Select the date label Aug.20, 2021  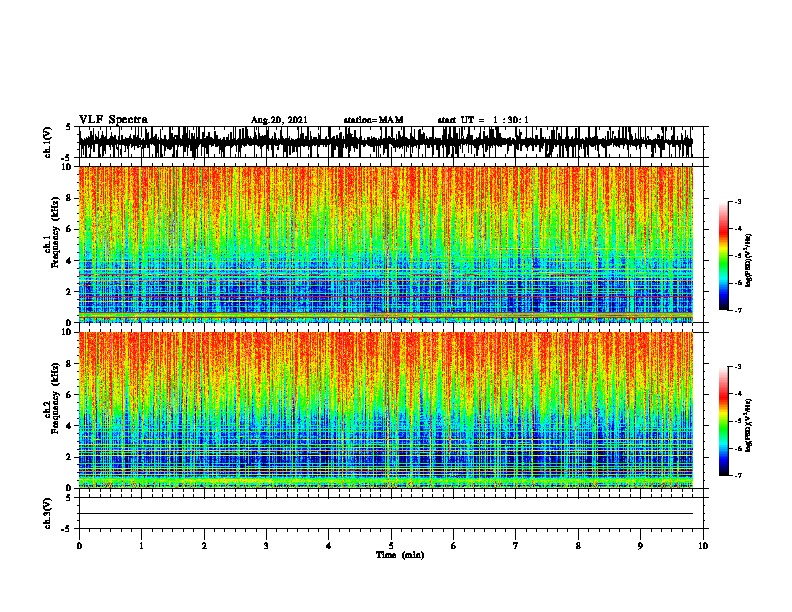point(279,120)
